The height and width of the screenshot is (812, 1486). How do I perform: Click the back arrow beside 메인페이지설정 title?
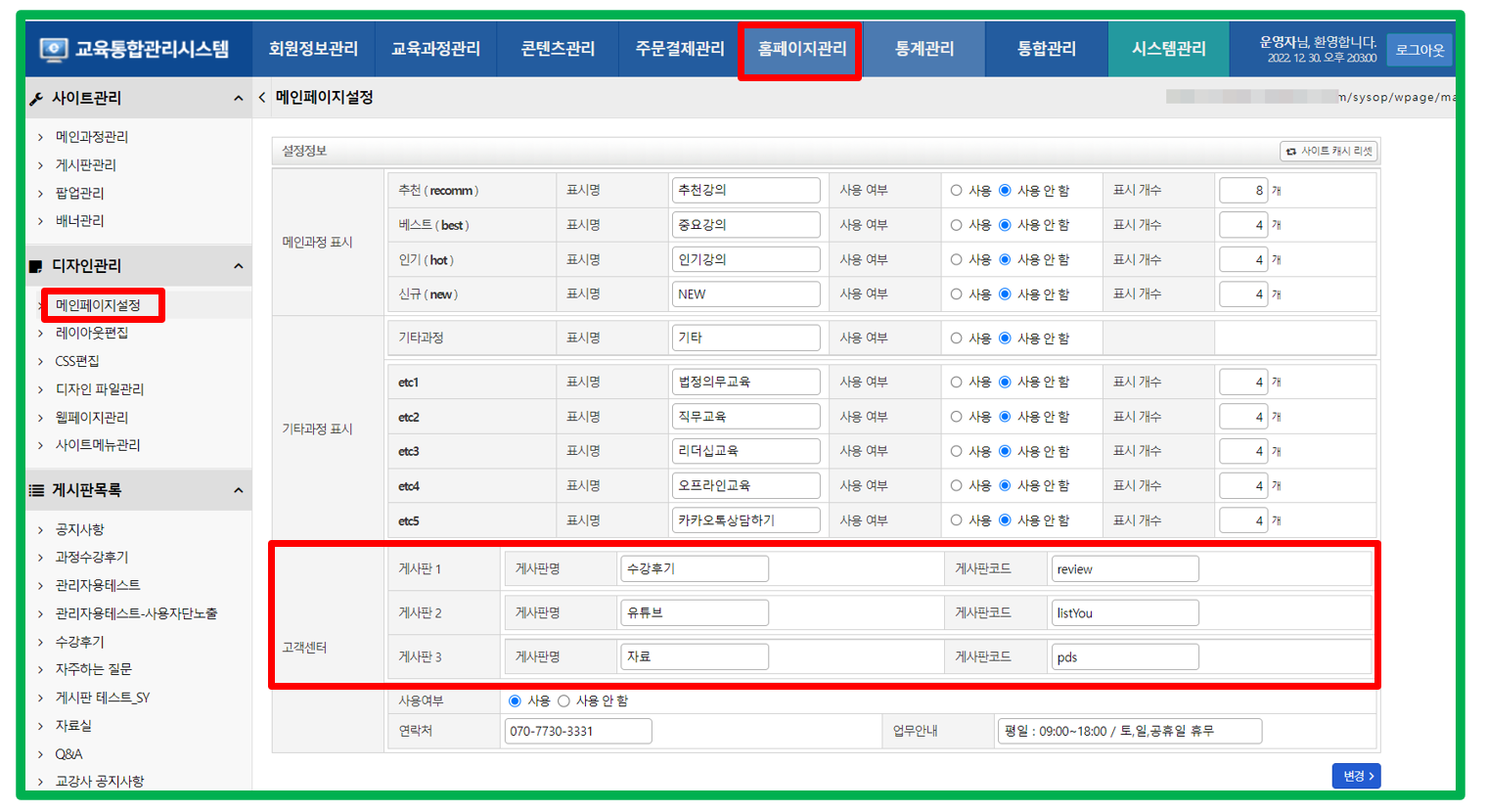point(262,98)
